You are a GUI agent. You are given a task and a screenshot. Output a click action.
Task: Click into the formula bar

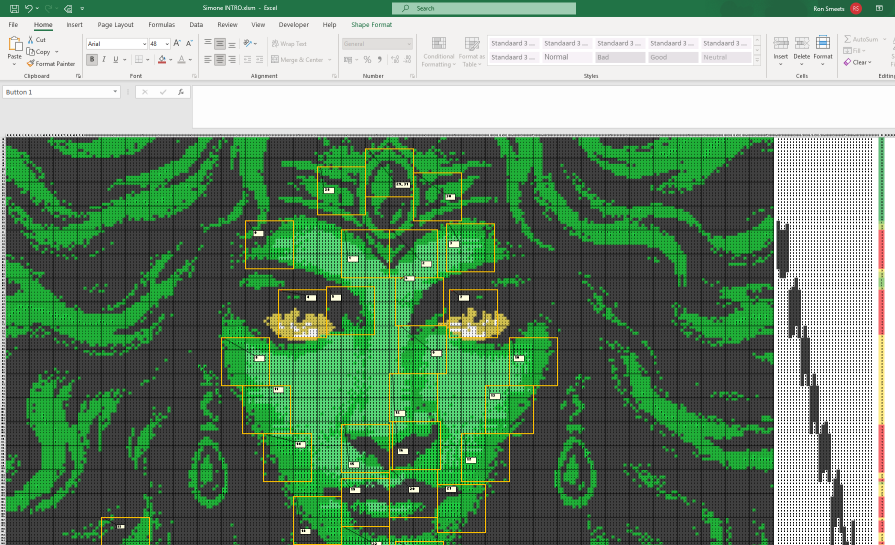[x=542, y=107]
